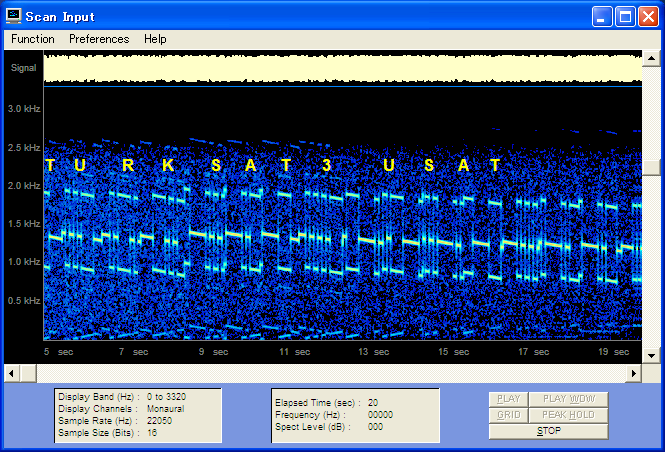
Task: Click the Scan Input window icon
Action: click(x=14, y=16)
